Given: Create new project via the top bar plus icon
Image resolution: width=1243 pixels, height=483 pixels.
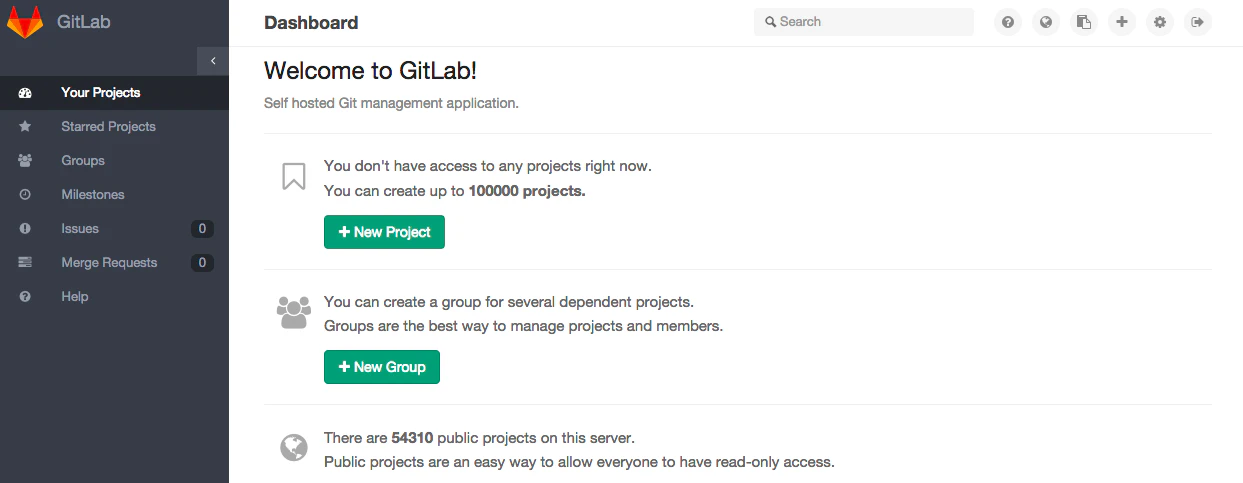Looking at the screenshot, I should 1122,22.
